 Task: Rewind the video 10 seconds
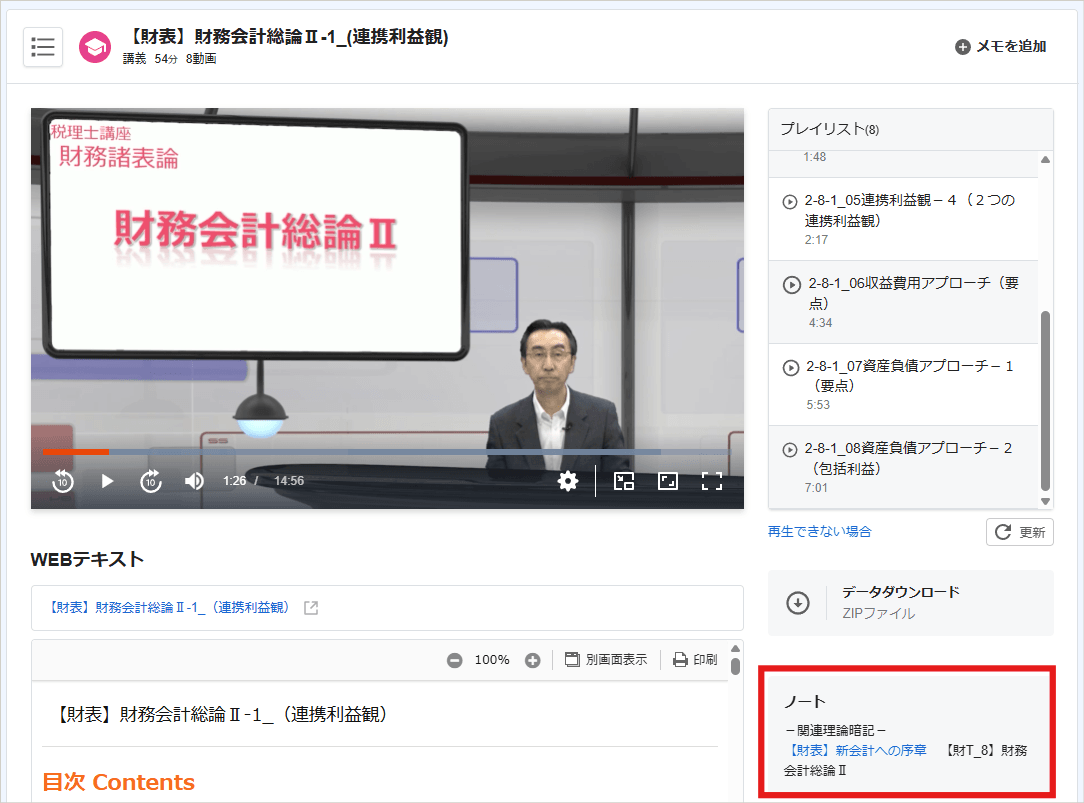pos(63,481)
